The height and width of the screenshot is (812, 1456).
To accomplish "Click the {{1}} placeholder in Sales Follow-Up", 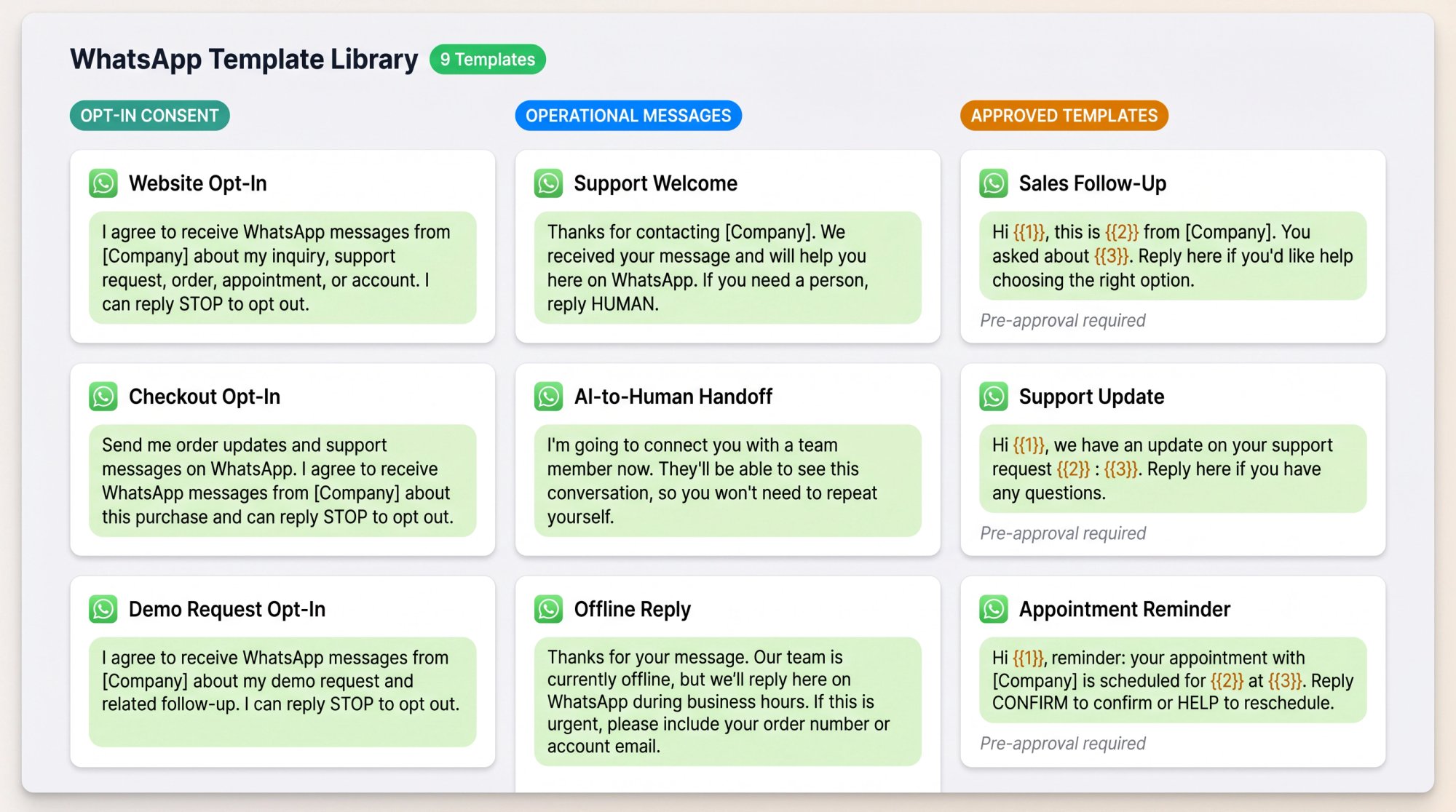I will pos(1029,232).
